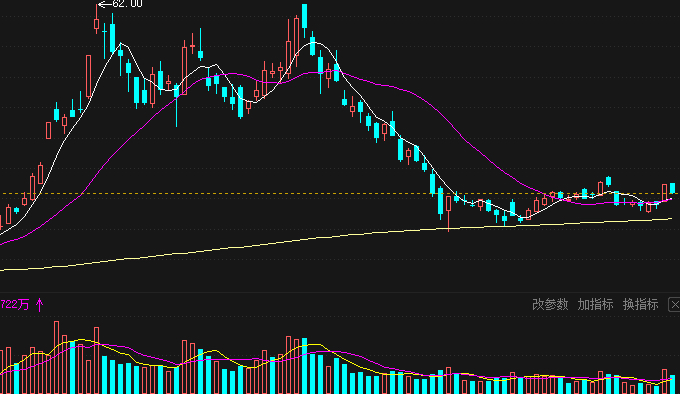Click the magenta up arrow beside 722万
Screen dimensions: 680x394
(39, 305)
